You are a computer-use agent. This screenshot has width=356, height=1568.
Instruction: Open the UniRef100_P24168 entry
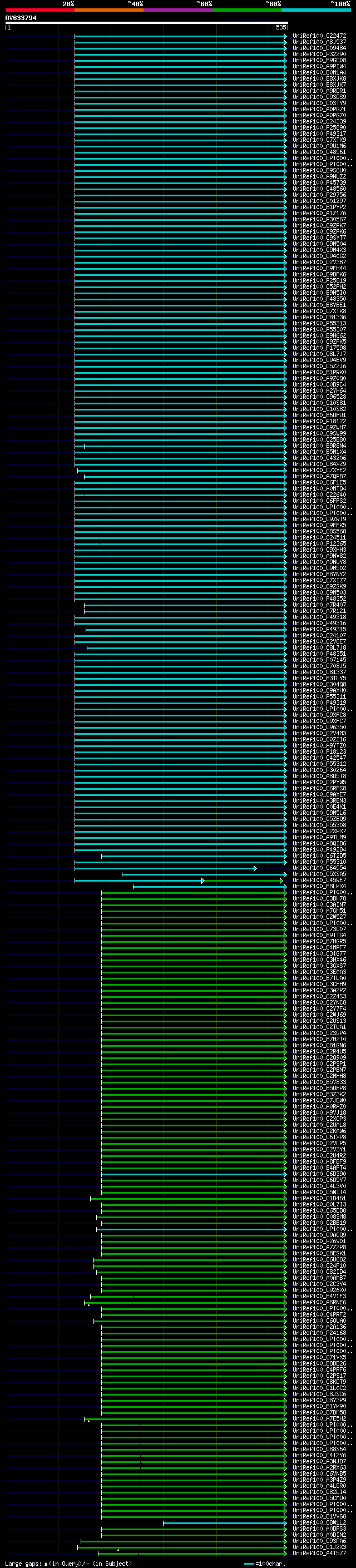319,1333
